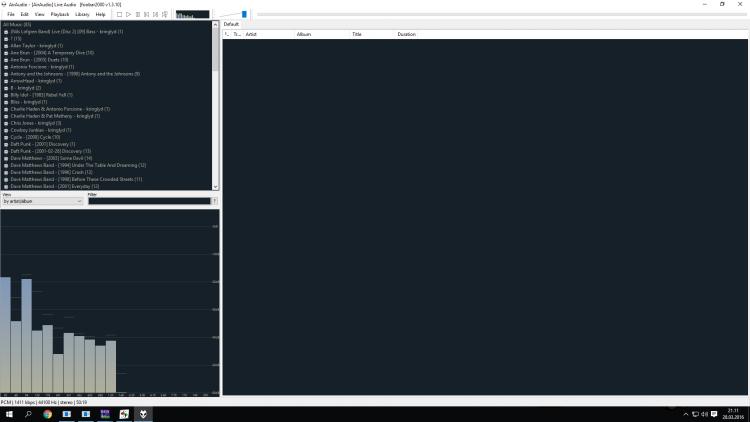Click the foobar2000 taskbar icon
The width and height of the screenshot is (750, 422).
coord(143,414)
